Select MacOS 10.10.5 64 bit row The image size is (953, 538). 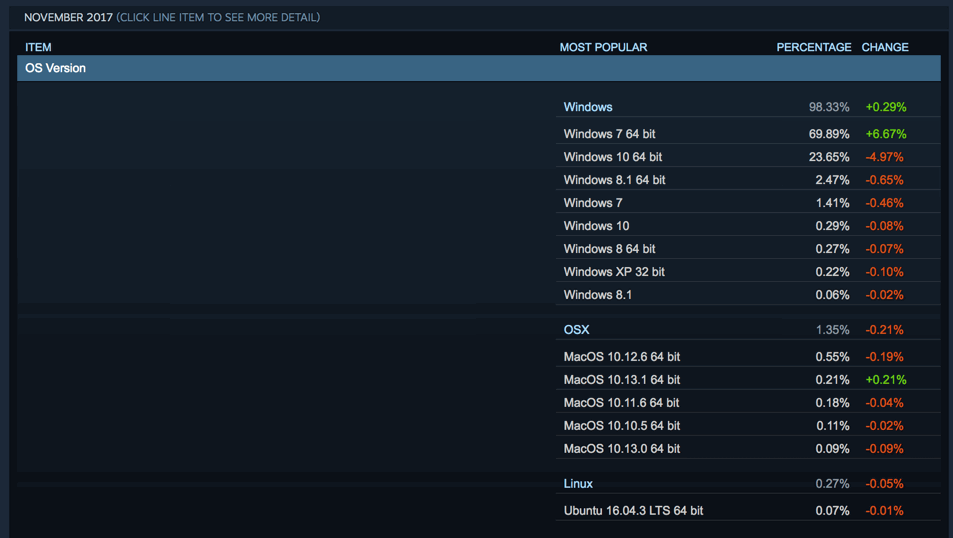click(748, 426)
